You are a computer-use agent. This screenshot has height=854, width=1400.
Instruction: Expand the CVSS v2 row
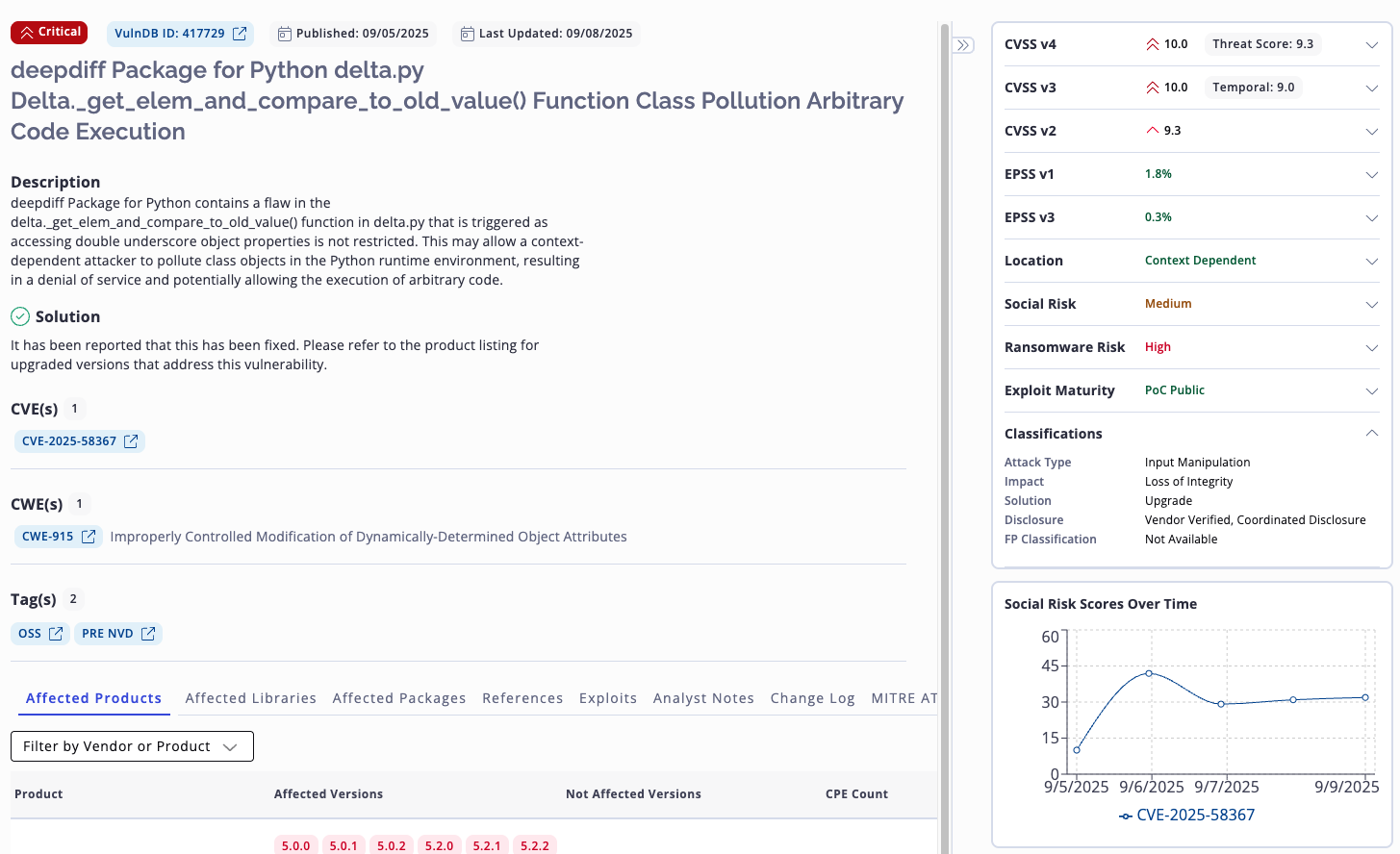(x=1372, y=132)
